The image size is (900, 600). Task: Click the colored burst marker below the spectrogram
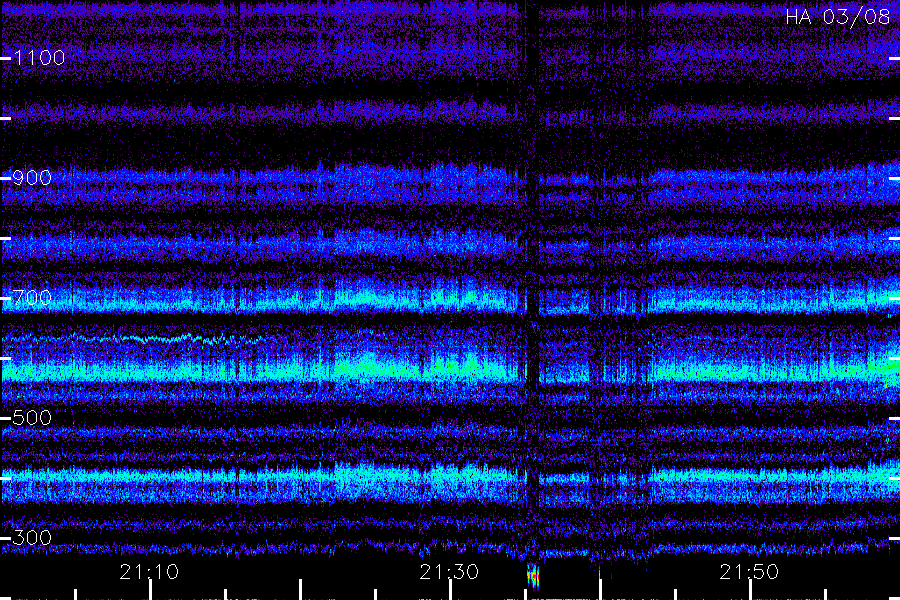click(x=533, y=577)
